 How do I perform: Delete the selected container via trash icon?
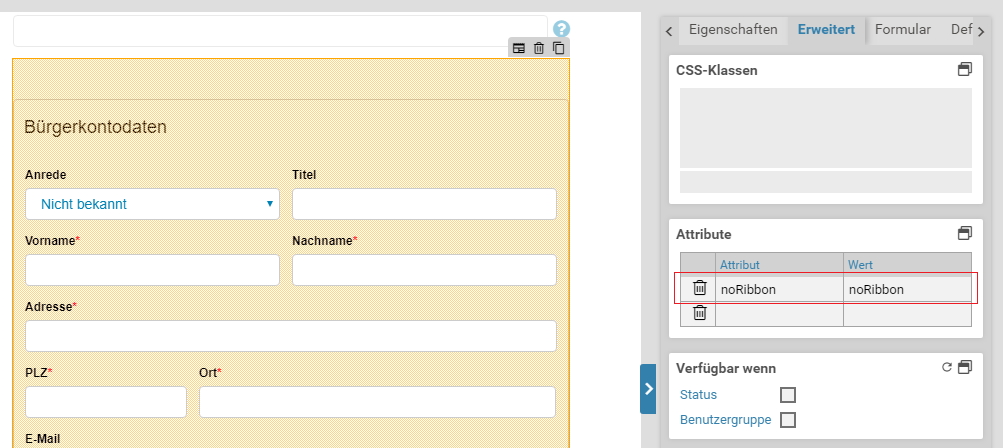[x=539, y=48]
